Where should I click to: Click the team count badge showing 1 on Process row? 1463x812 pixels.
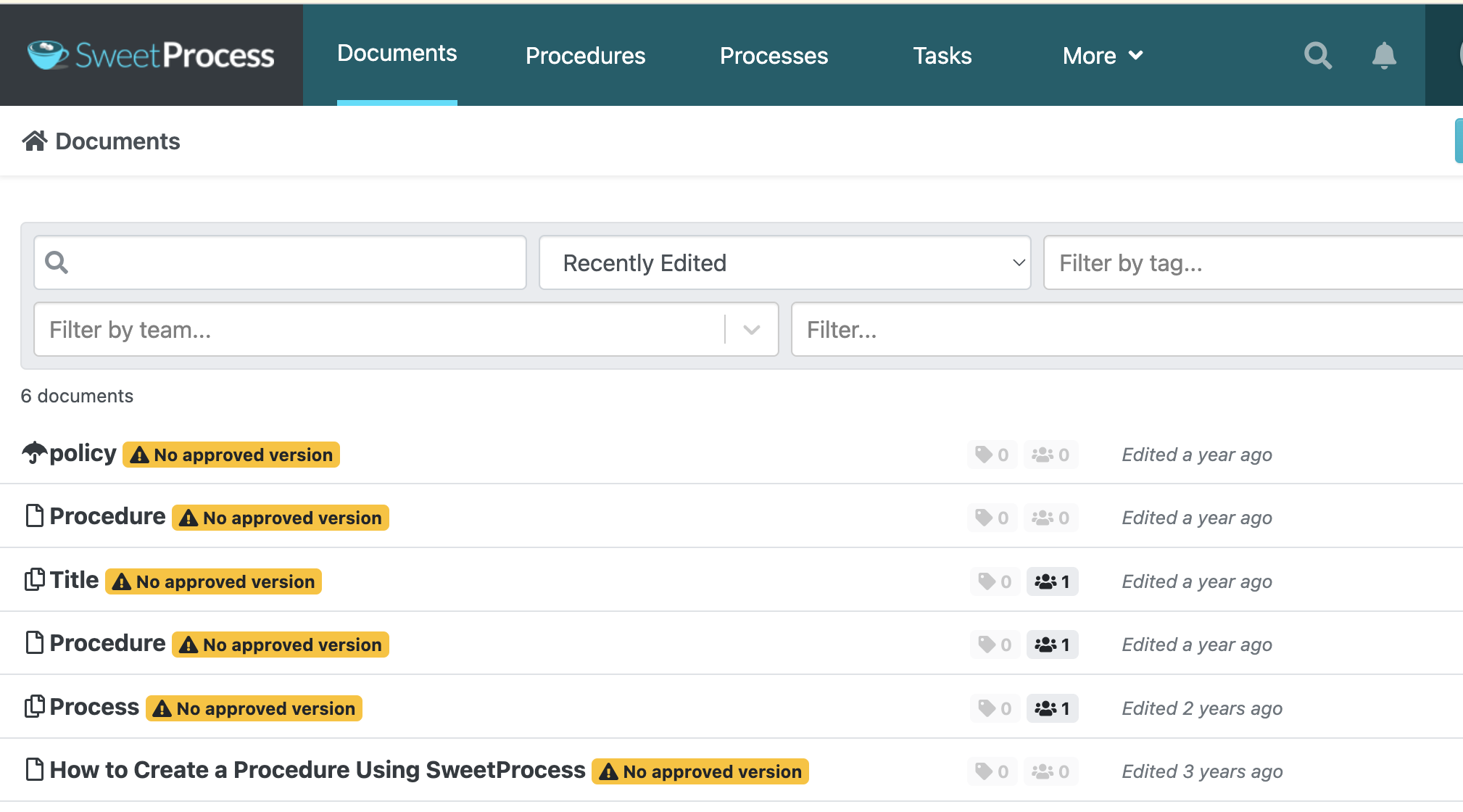pos(1053,708)
